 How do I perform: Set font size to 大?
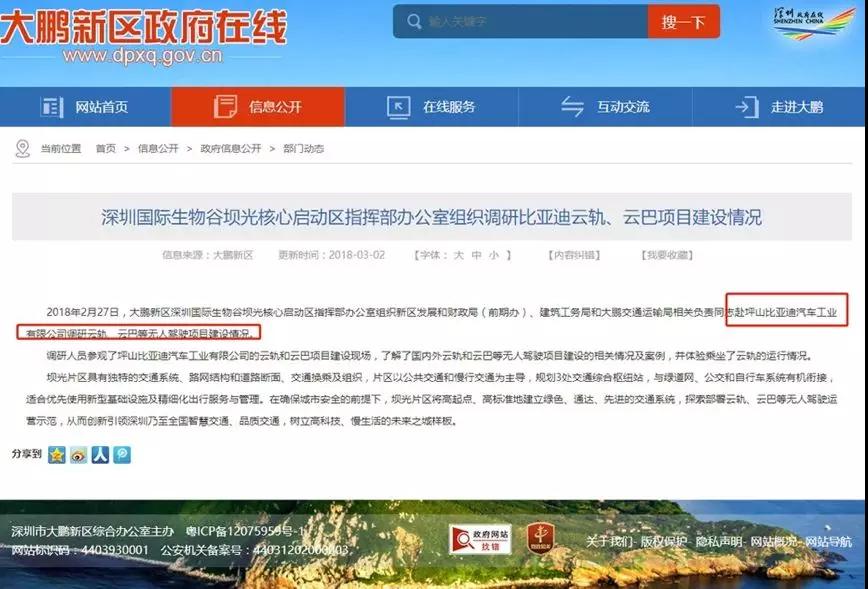458,255
